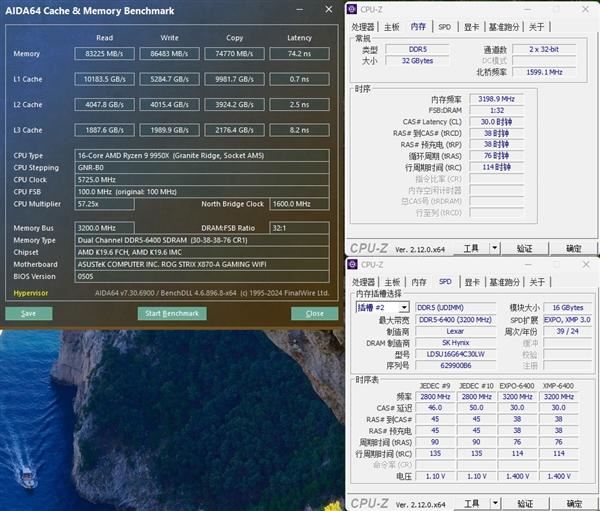
Task: Click the Close button at the bottom of AIDA64
Action: 315,313
